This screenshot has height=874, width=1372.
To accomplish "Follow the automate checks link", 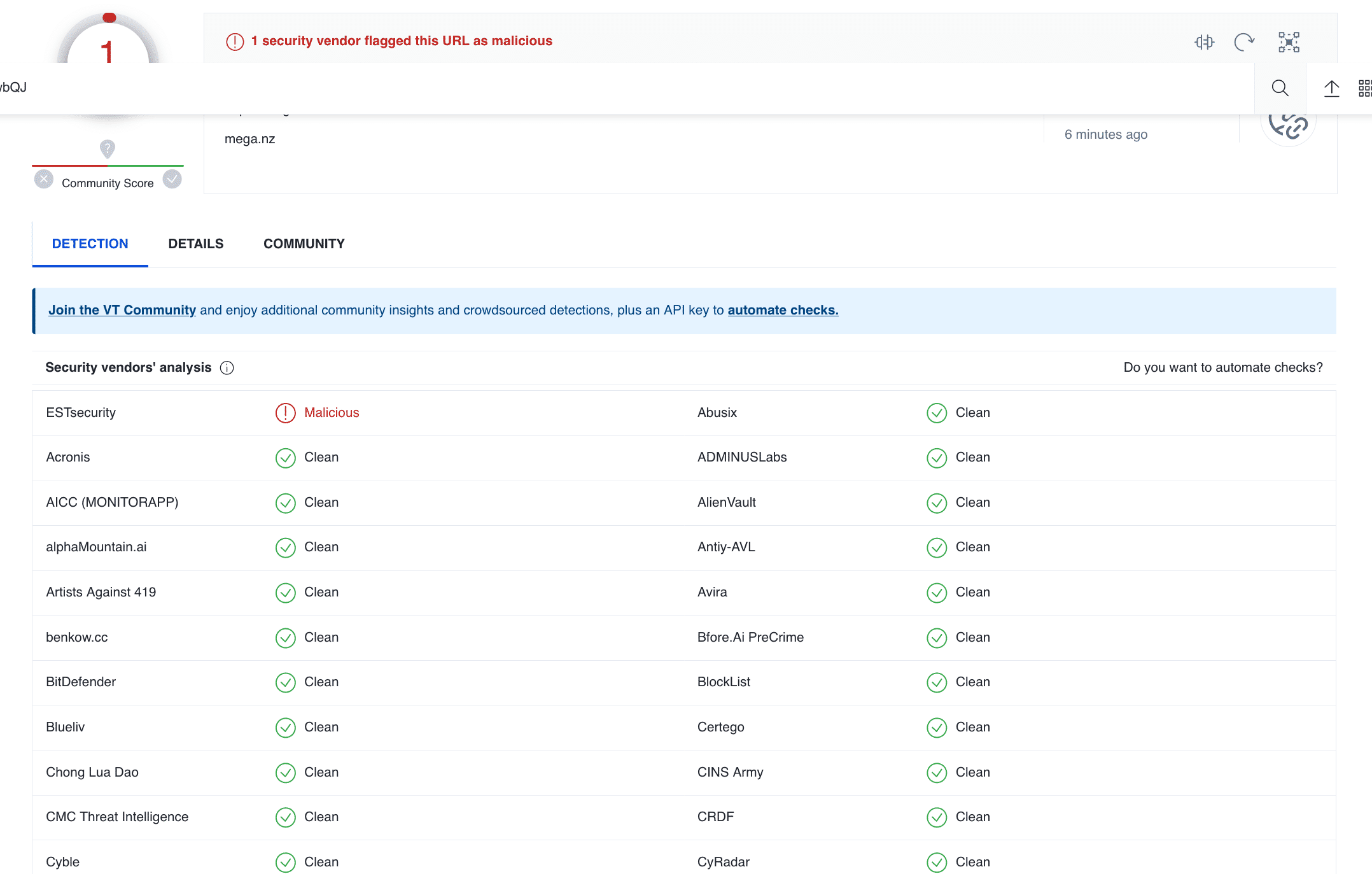I will point(783,310).
